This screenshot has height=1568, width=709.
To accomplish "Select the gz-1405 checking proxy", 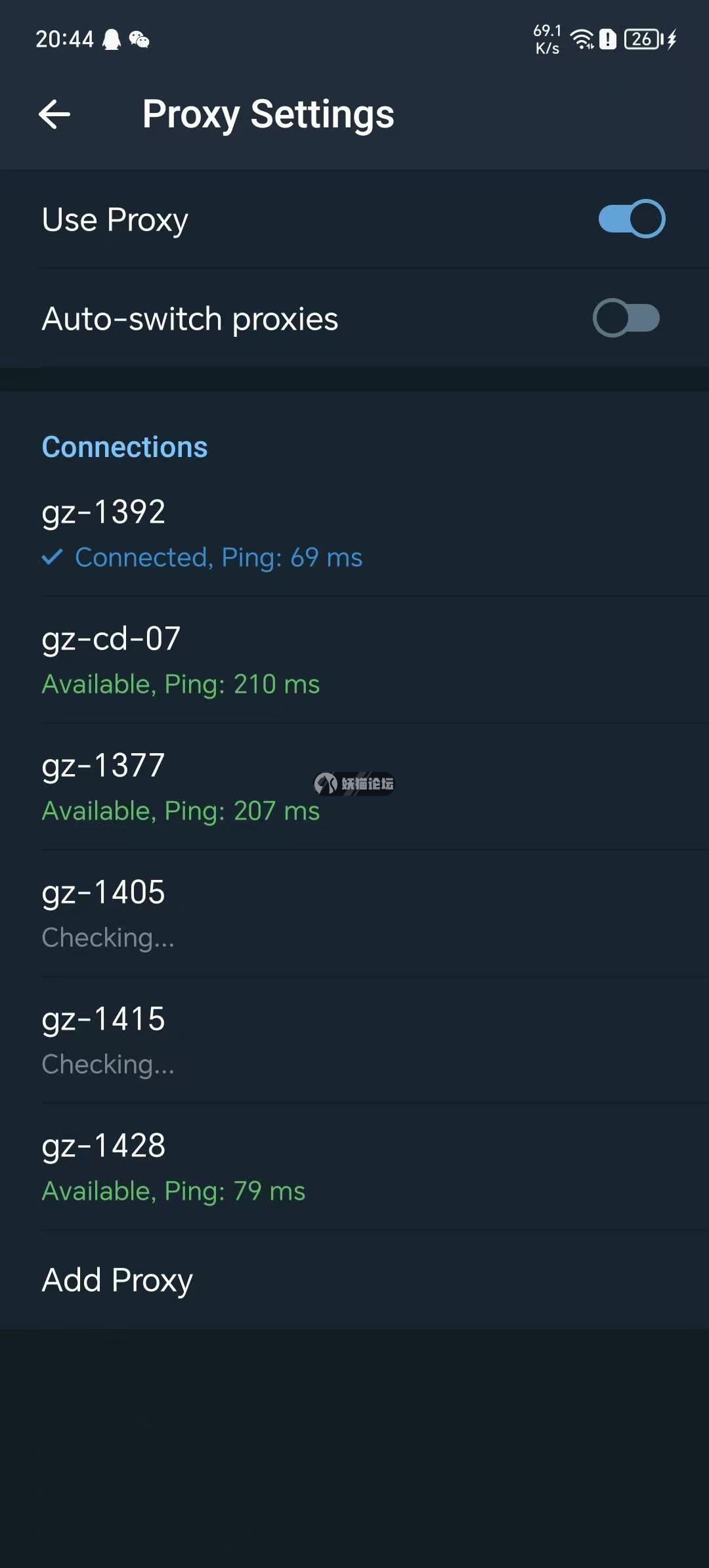I will tap(354, 913).
